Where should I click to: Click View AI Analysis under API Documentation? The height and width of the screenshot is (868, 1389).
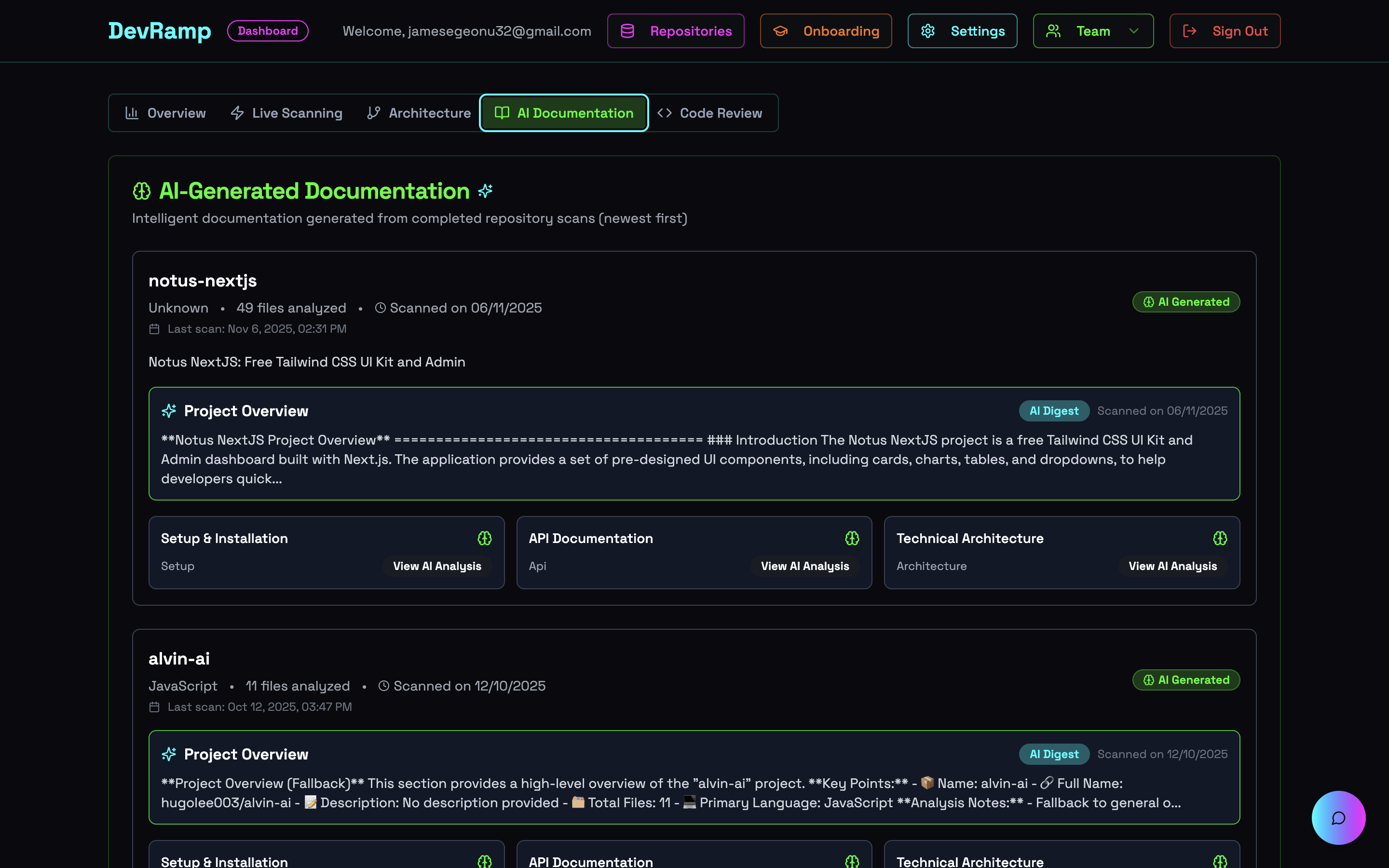point(804,566)
